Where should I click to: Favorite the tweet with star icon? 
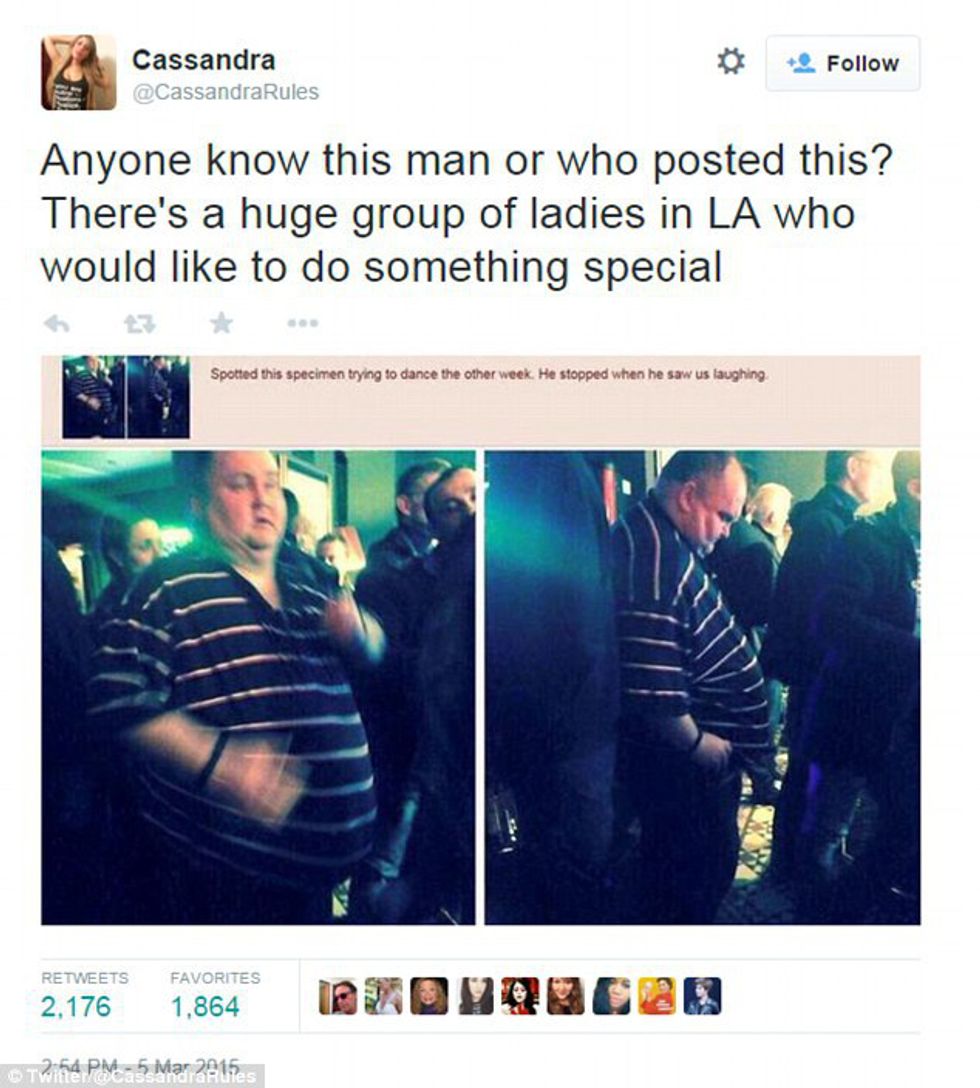(221, 323)
